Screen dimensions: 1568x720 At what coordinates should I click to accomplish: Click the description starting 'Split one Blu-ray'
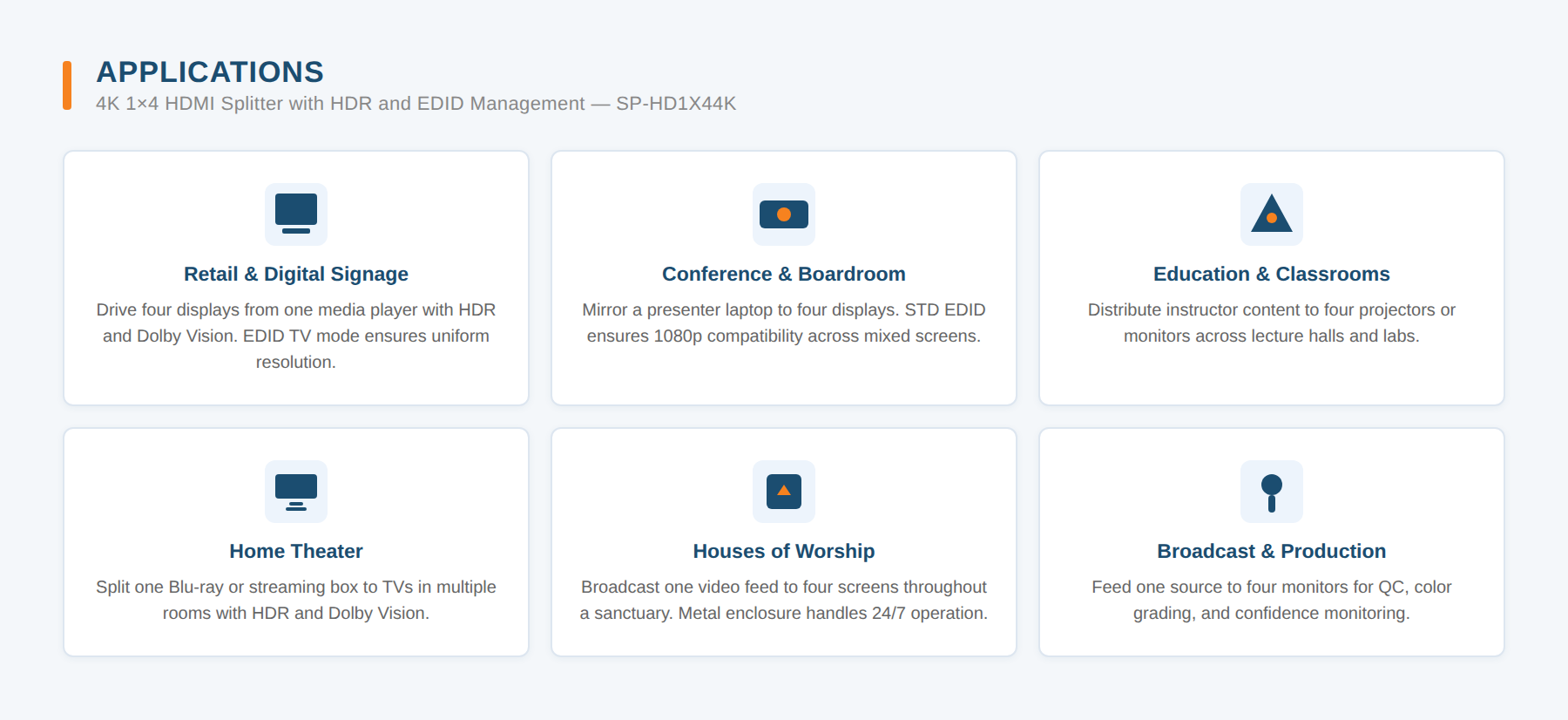296,600
